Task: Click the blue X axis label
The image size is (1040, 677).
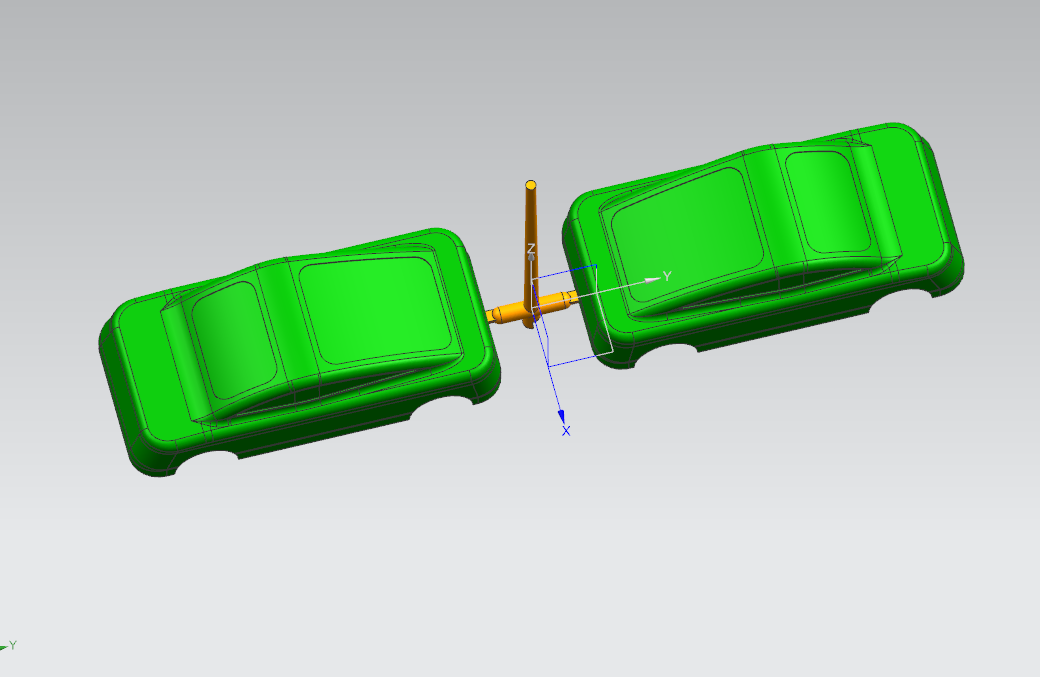Action: pyautogui.click(x=566, y=432)
